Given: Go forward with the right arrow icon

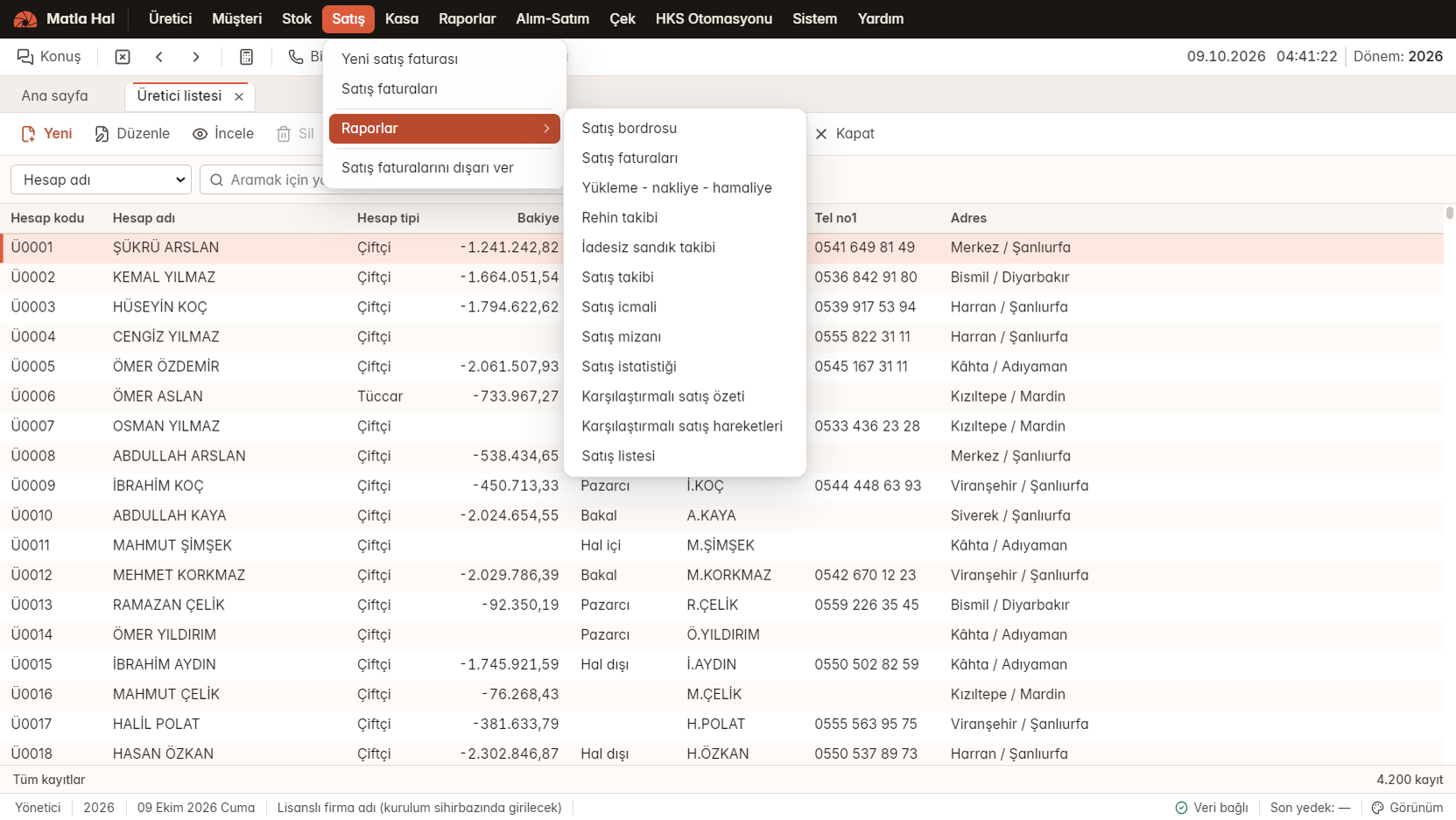Looking at the screenshot, I should coord(196,57).
